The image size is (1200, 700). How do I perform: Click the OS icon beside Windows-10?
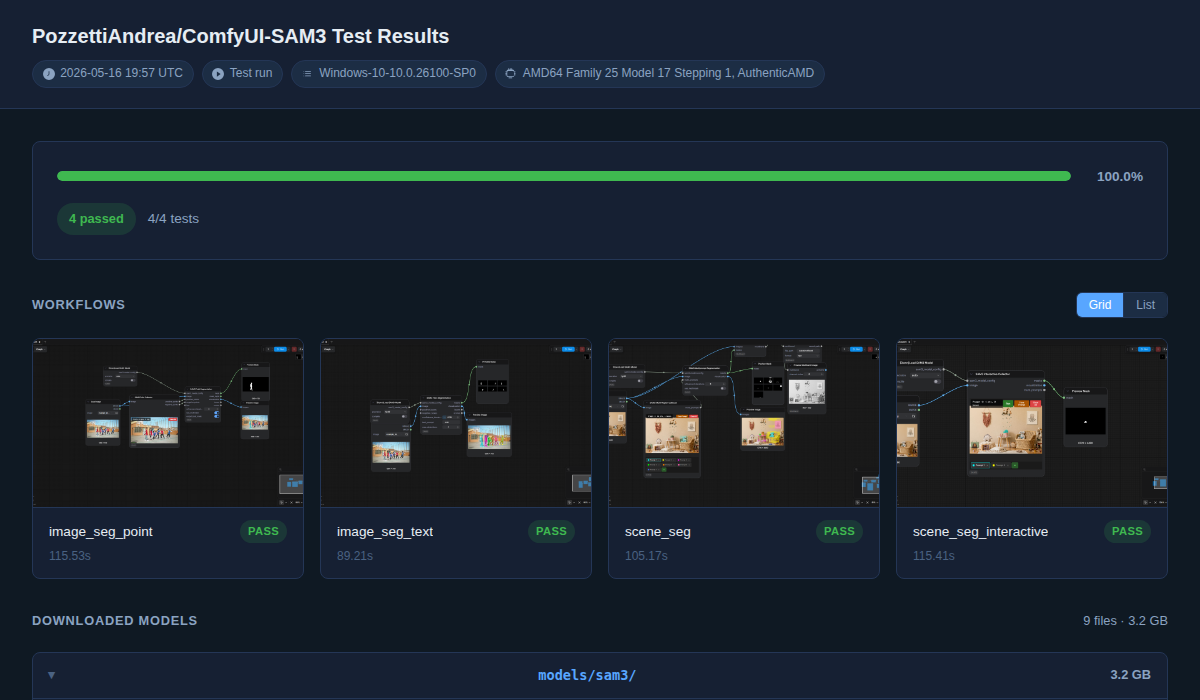pos(307,73)
